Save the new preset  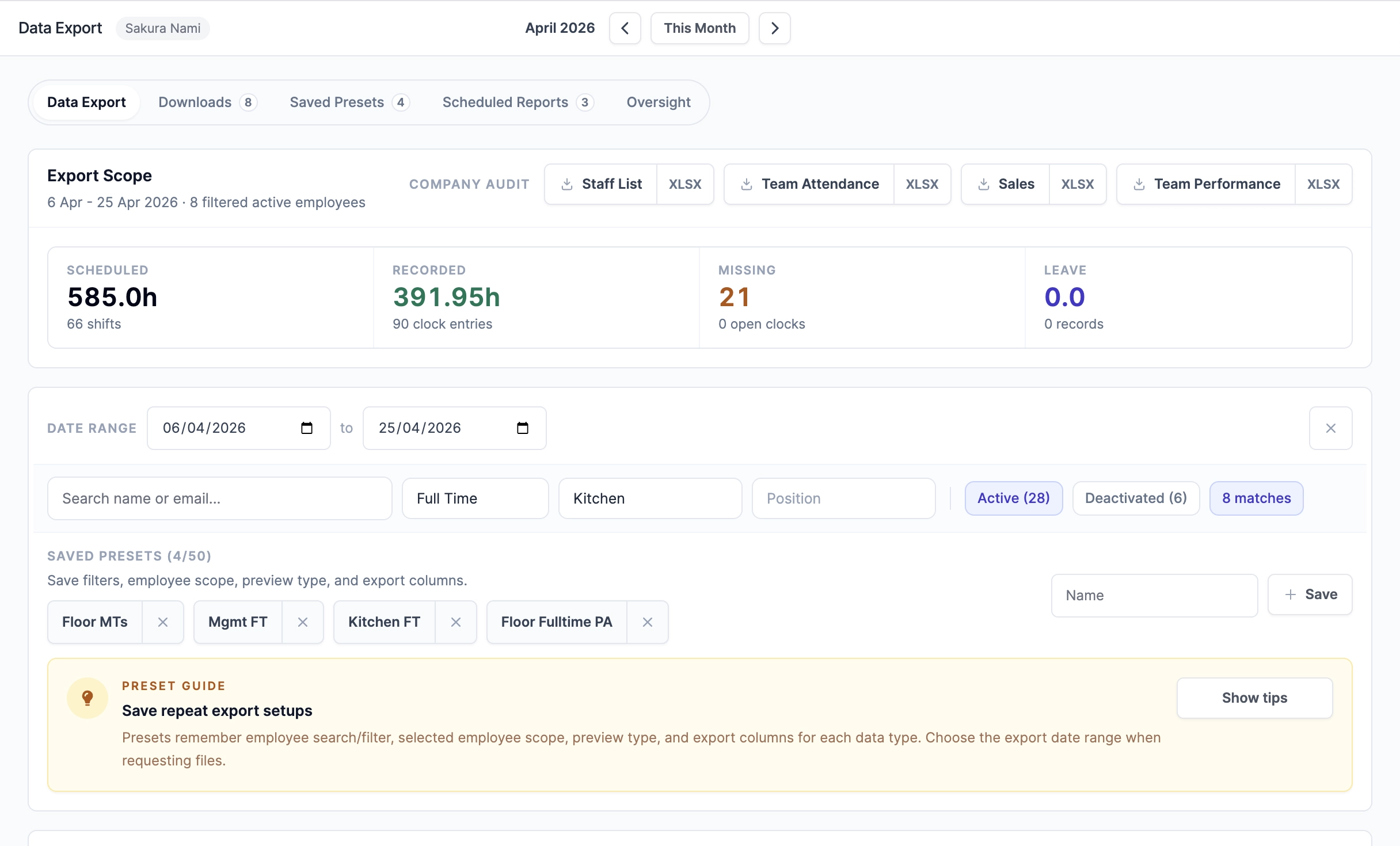pyautogui.click(x=1310, y=595)
